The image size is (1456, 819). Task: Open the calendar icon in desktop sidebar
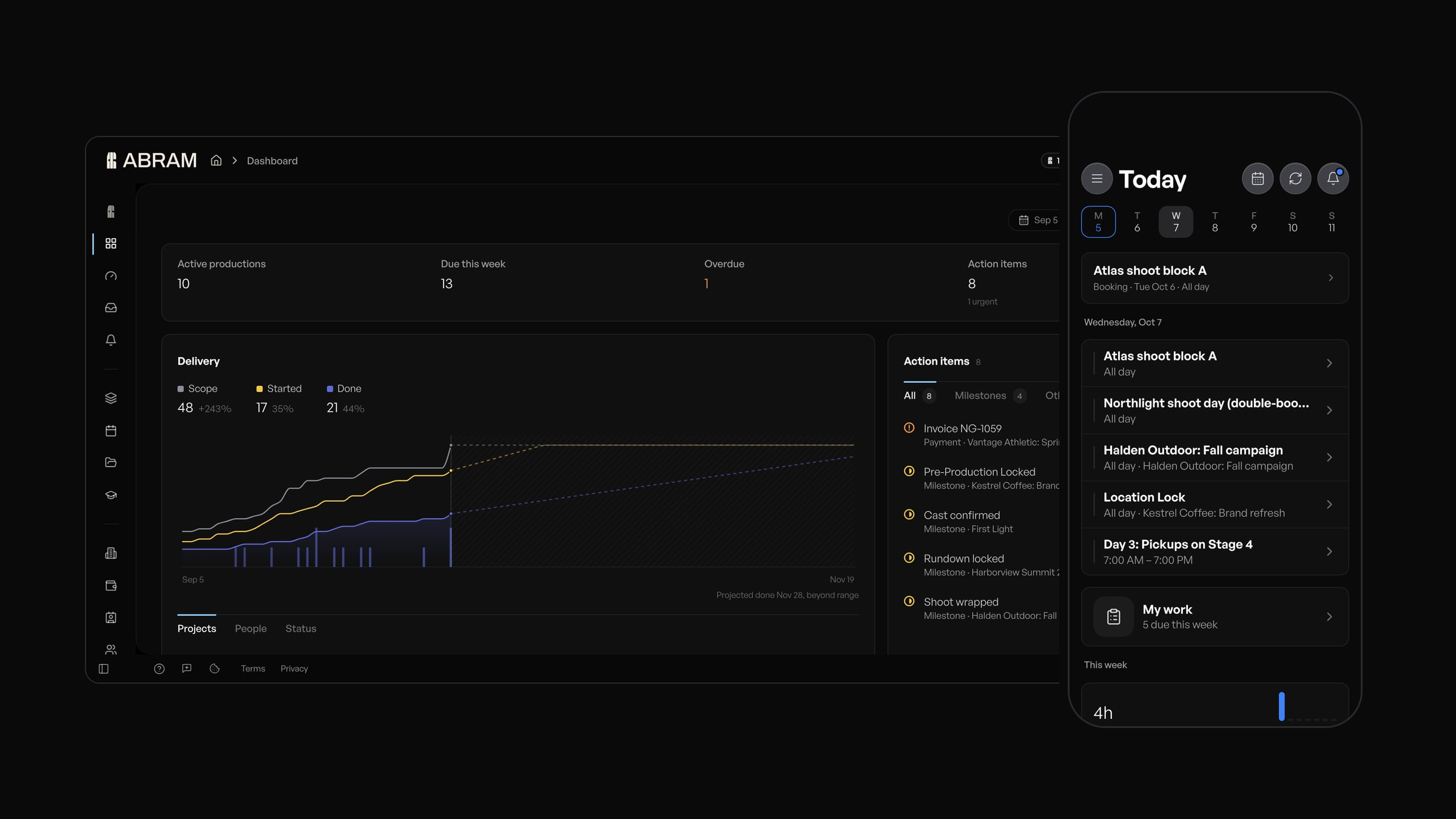click(x=110, y=431)
